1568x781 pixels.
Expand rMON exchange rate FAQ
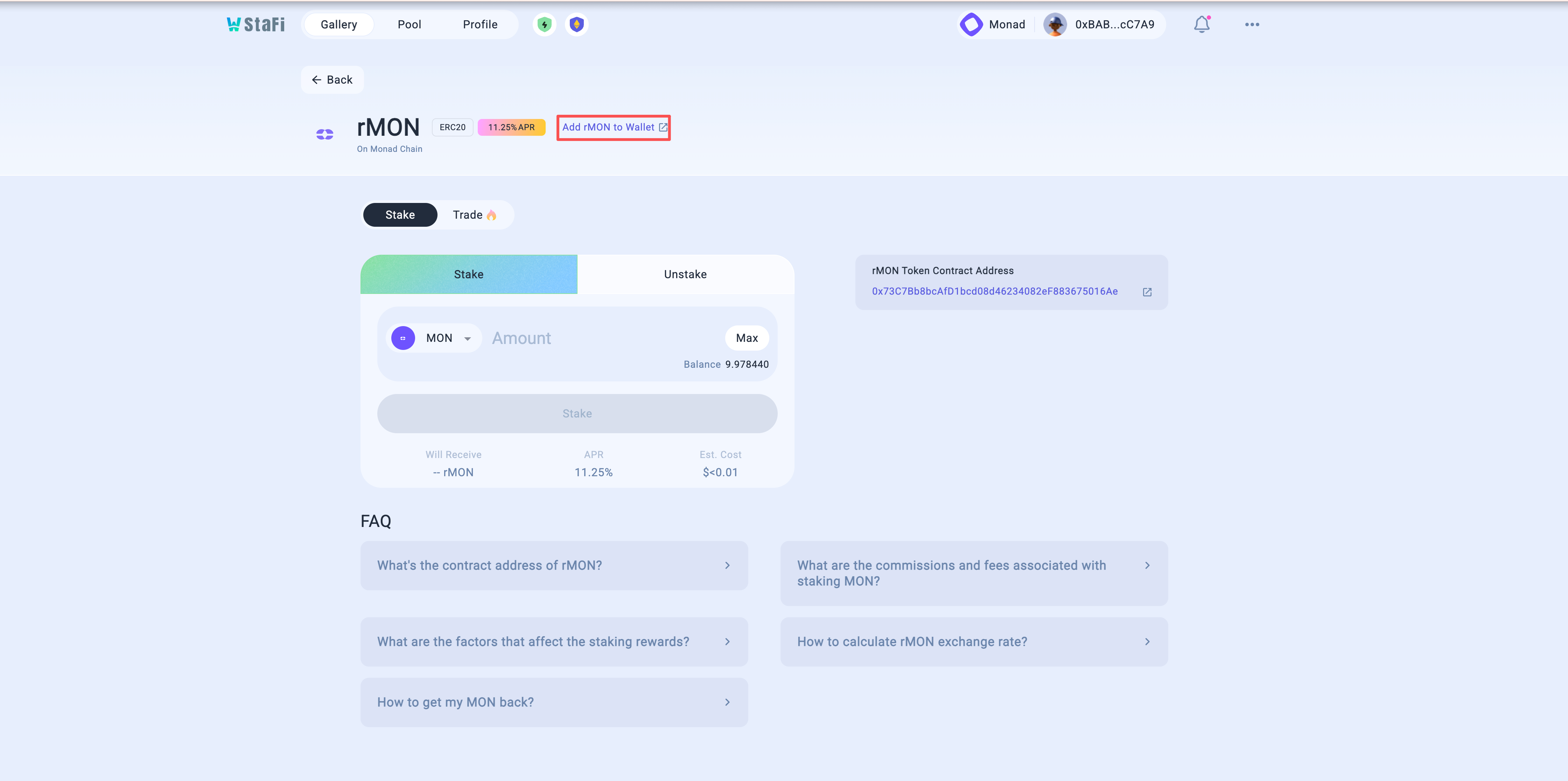pyautogui.click(x=973, y=642)
